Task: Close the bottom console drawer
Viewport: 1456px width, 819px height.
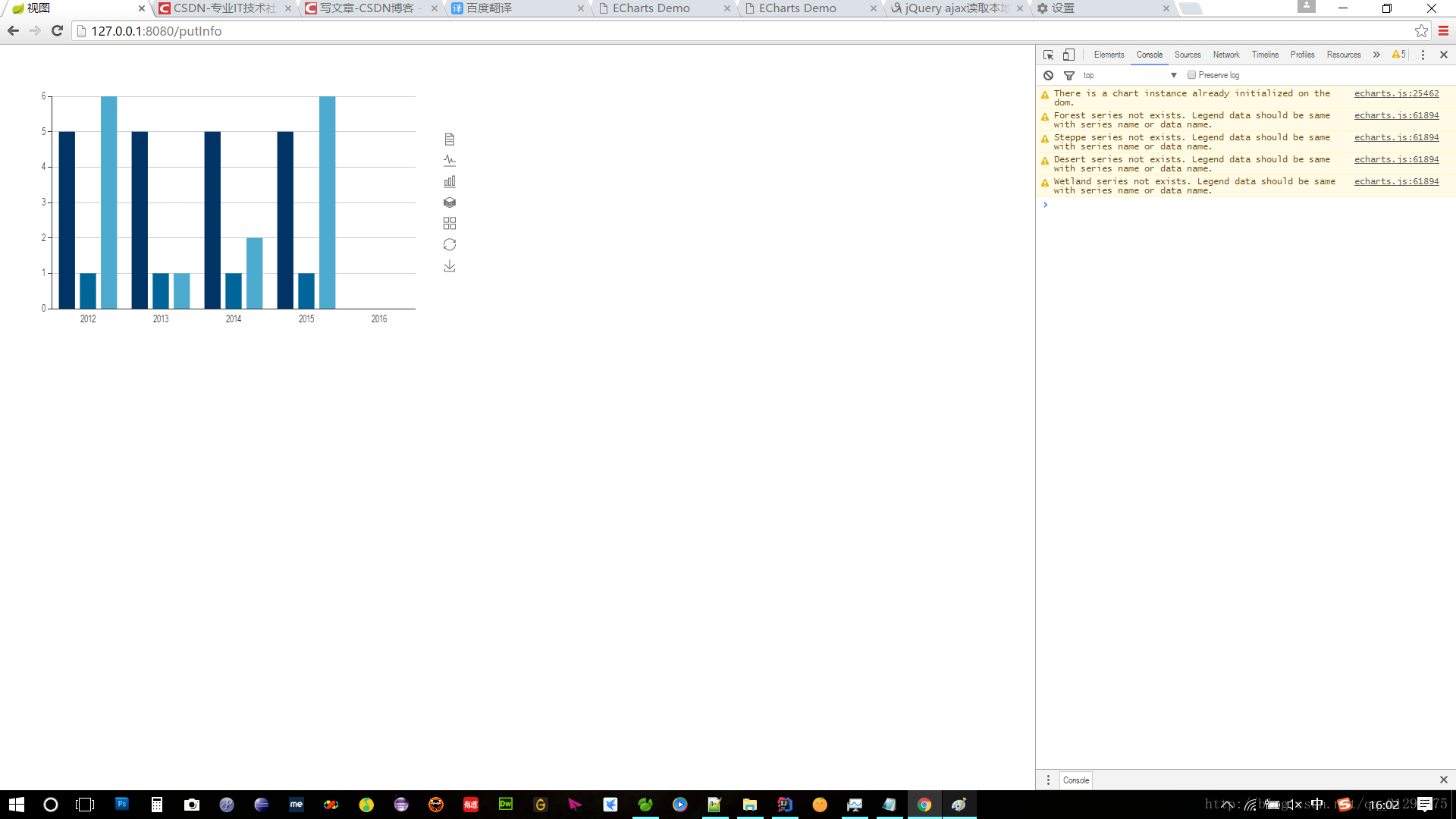Action: pos(1444,780)
